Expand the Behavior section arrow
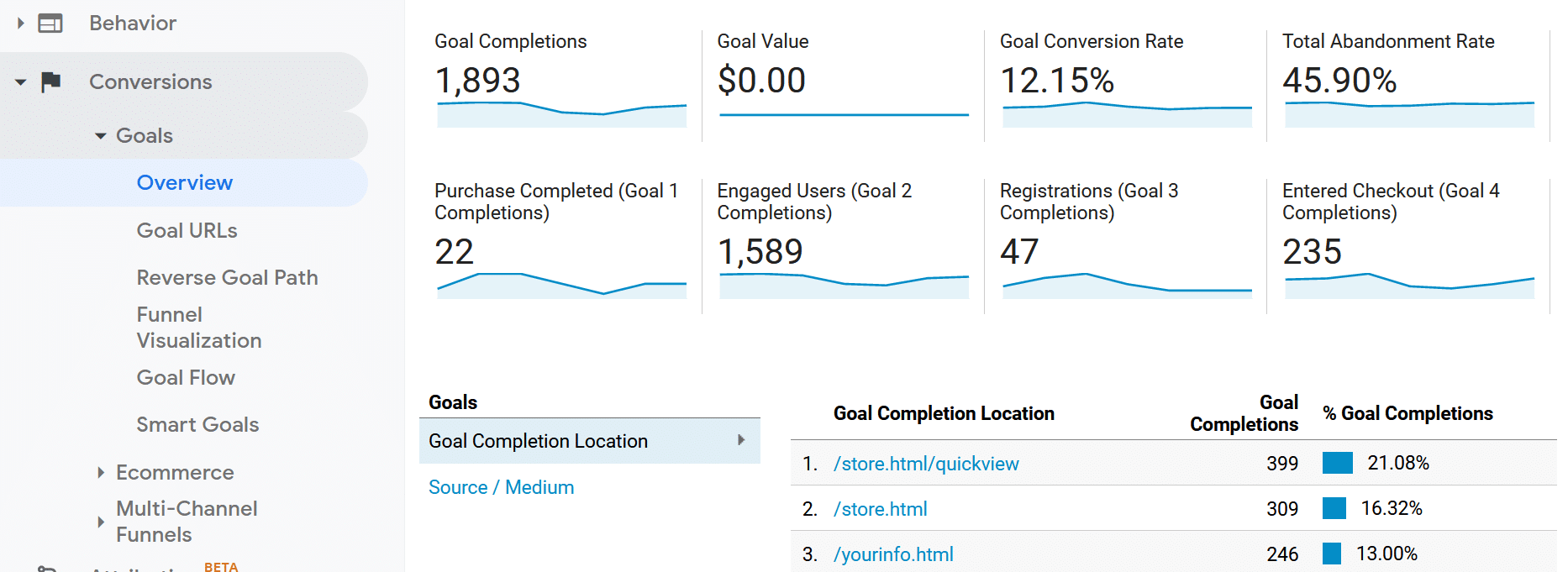Viewport: 1568px width, 572px height. tap(21, 24)
